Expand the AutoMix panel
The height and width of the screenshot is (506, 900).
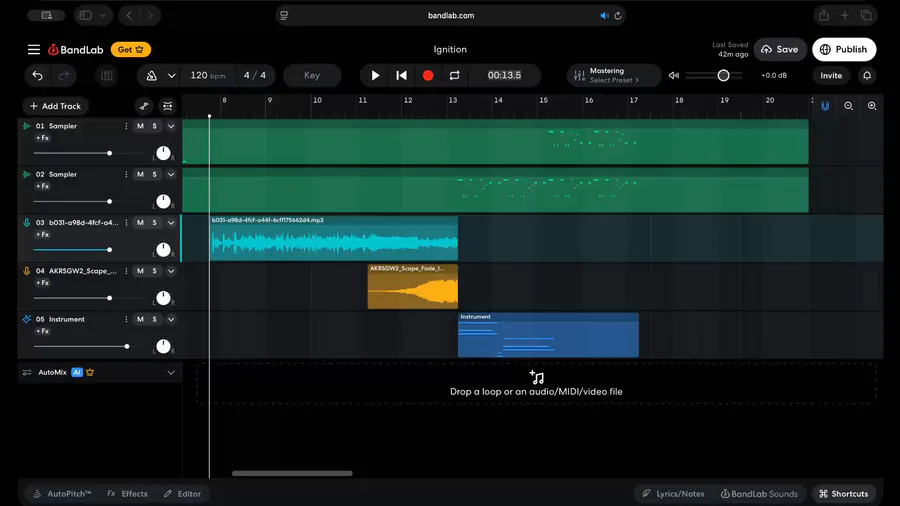[x=171, y=372]
